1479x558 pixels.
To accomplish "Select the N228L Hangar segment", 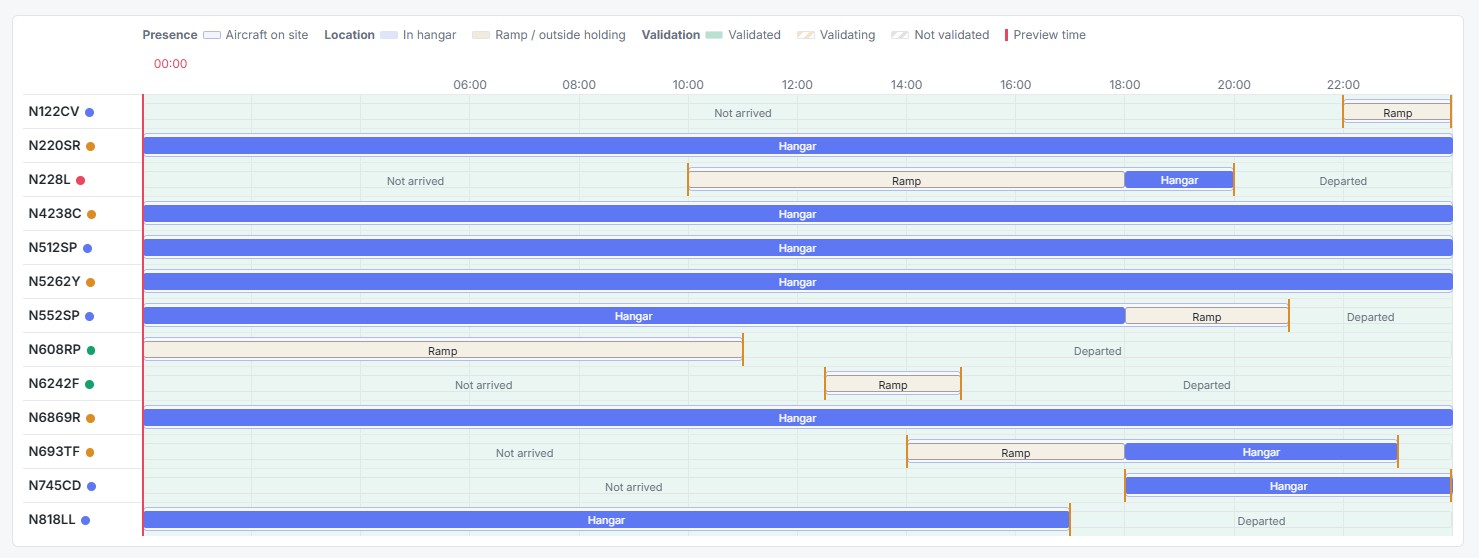I will [1179, 180].
